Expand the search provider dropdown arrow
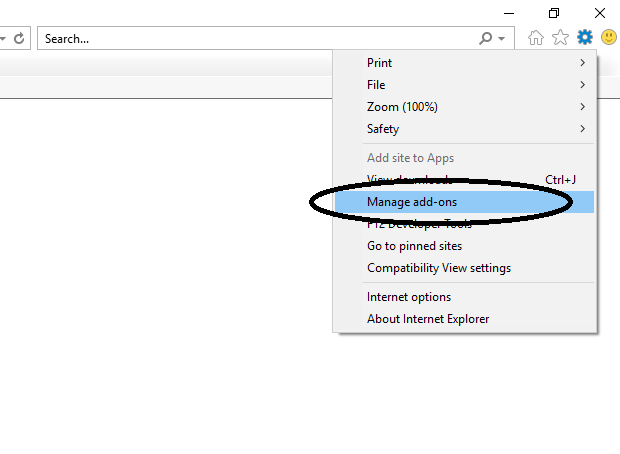This screenshot has width=620, height=454. (x=501, y=39)
